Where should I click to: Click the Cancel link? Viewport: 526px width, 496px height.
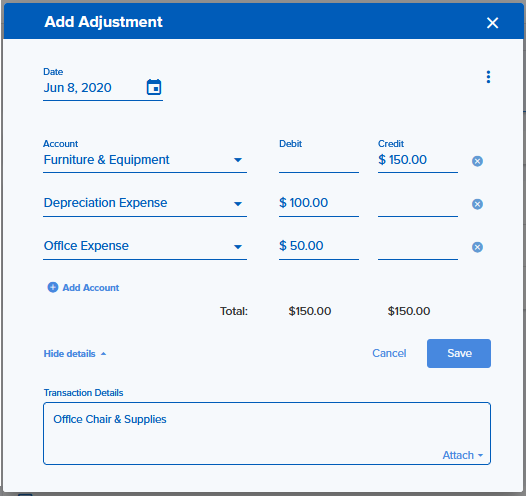389,353
